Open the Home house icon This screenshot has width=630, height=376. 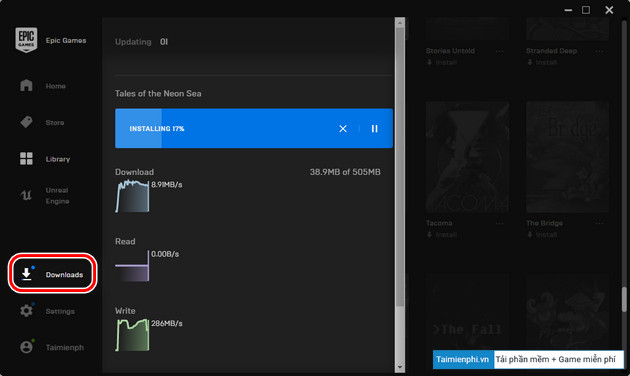click(26, 85)
